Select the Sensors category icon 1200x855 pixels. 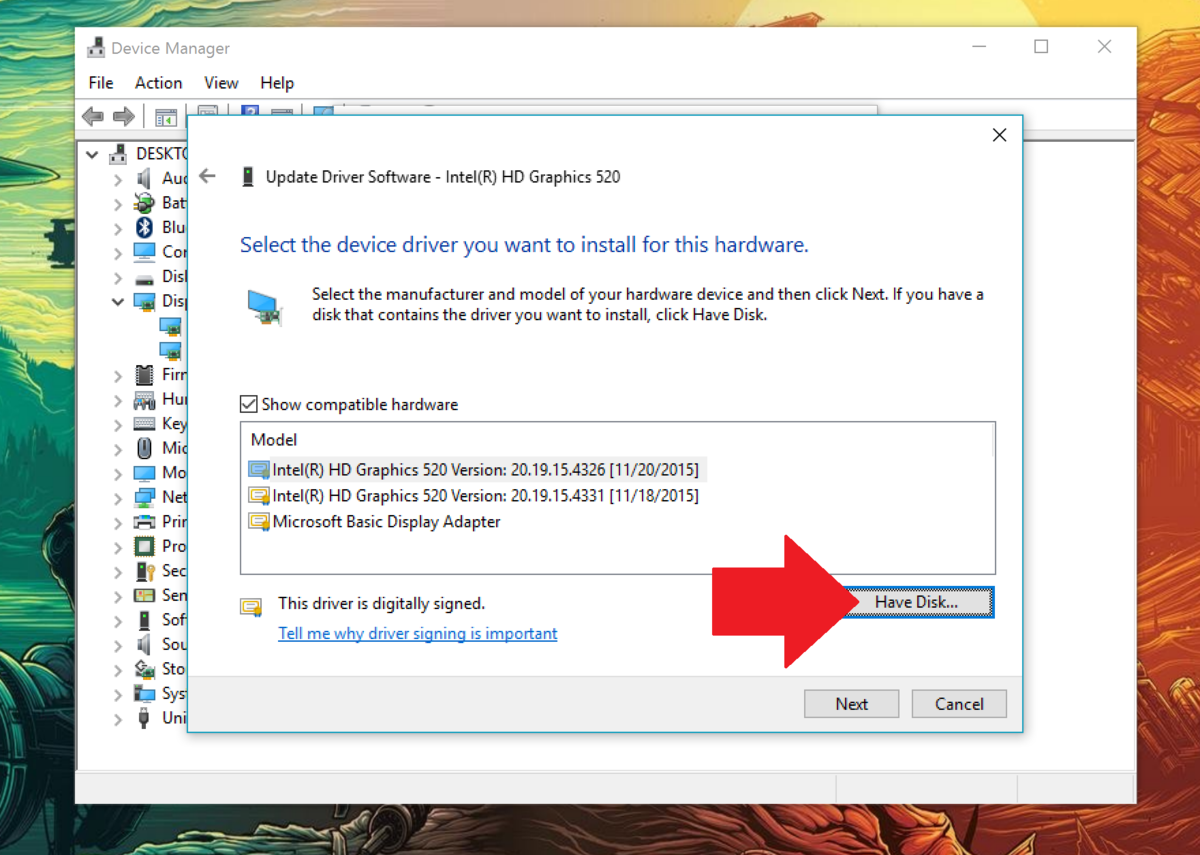(145, 595)
